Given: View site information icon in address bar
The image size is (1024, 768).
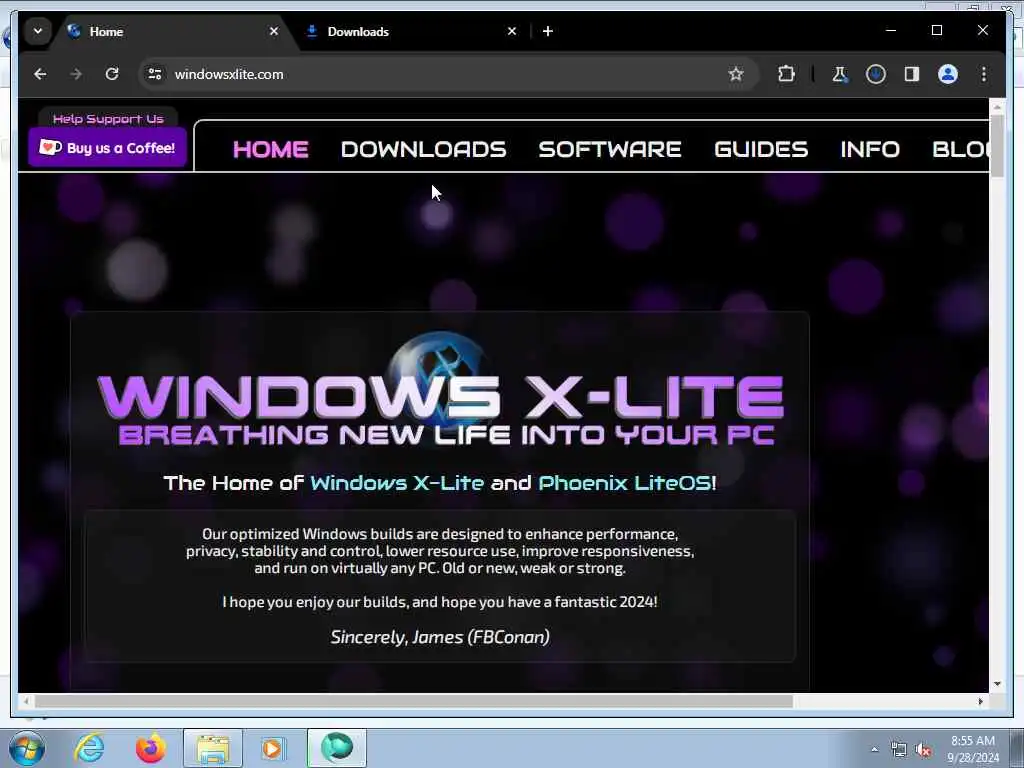Looking at the screenshot, I should 155,74.
